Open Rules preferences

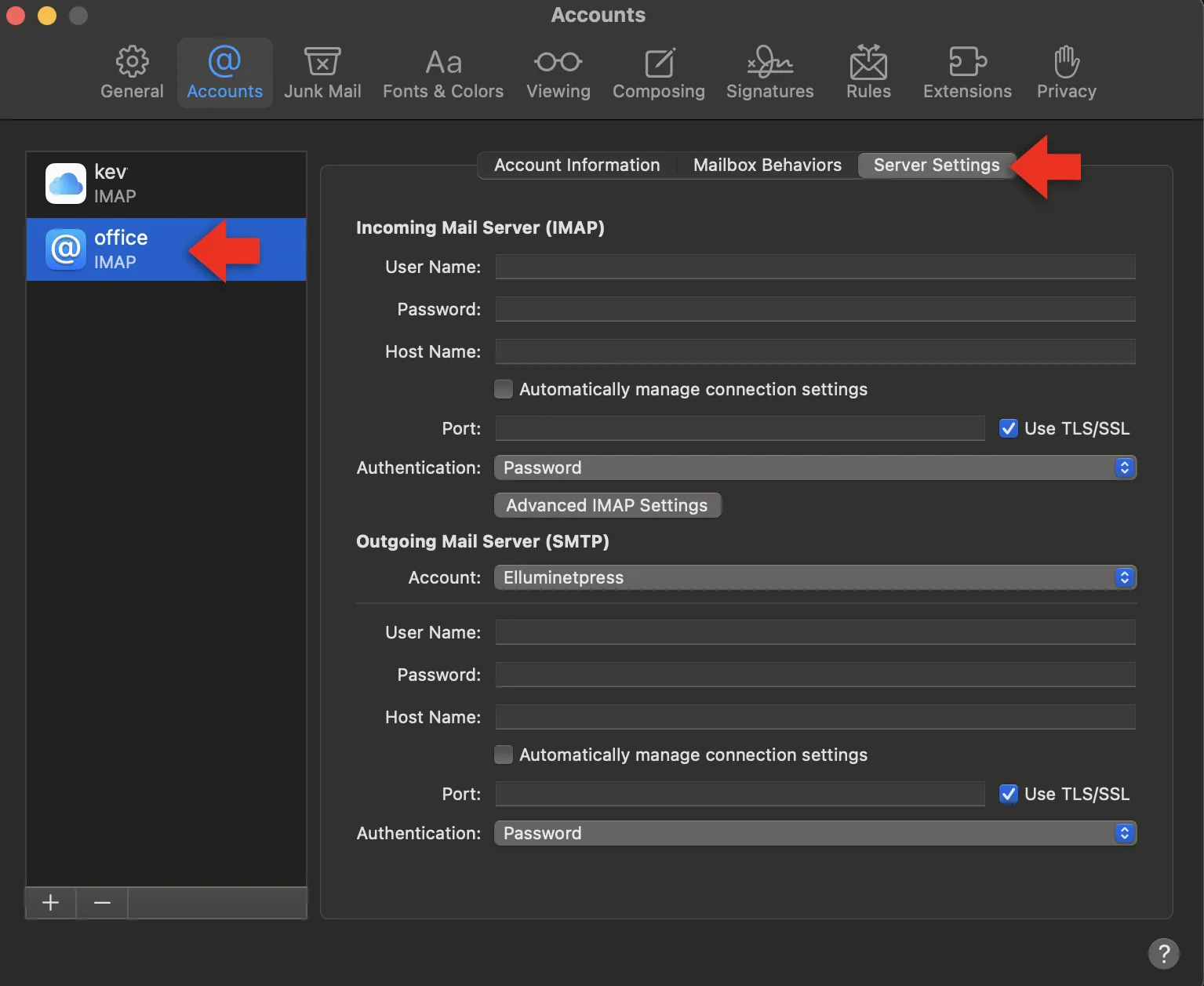868,73
